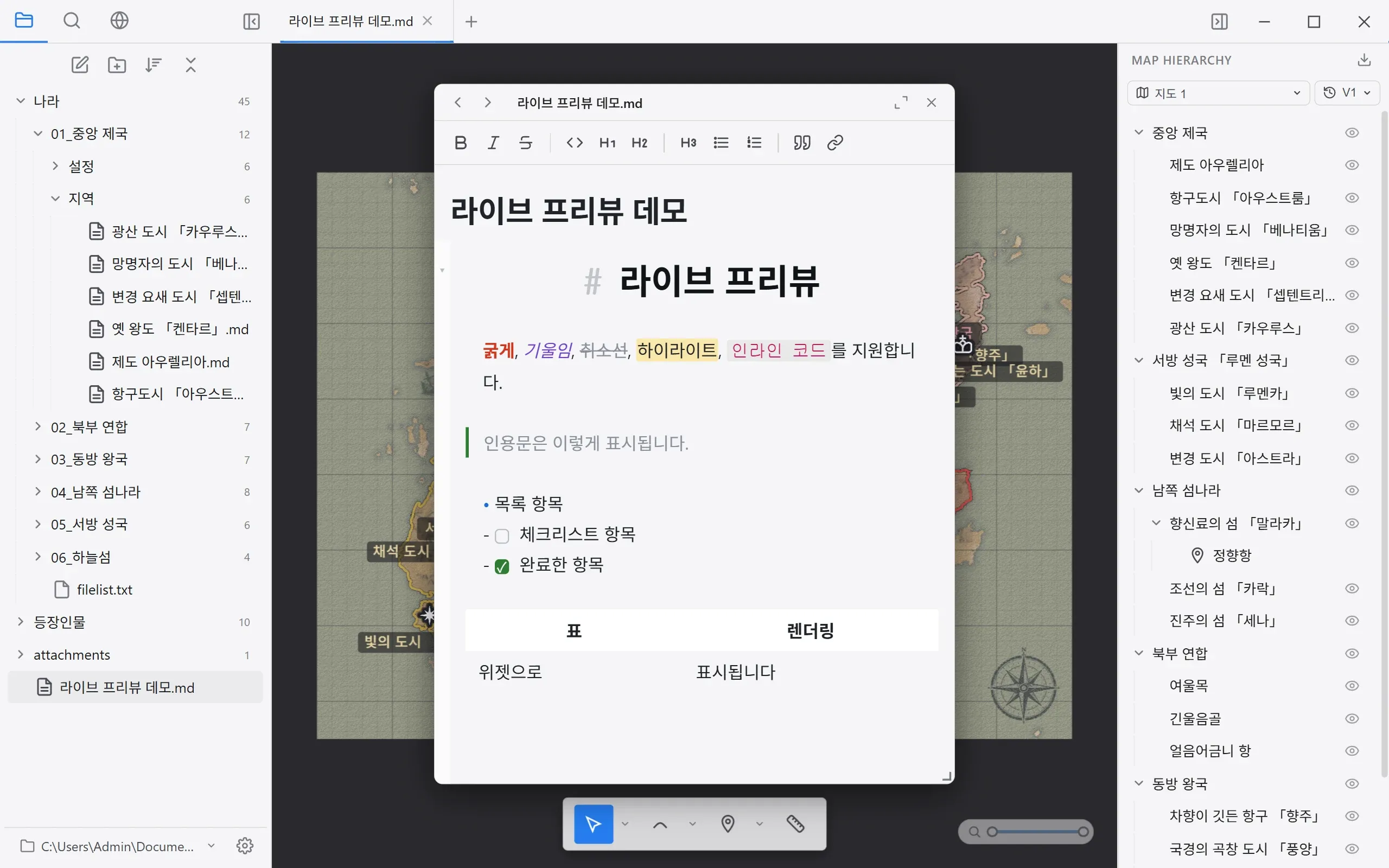
Task: Select the pointer tool on map toolbar
Action: [594, 825]
